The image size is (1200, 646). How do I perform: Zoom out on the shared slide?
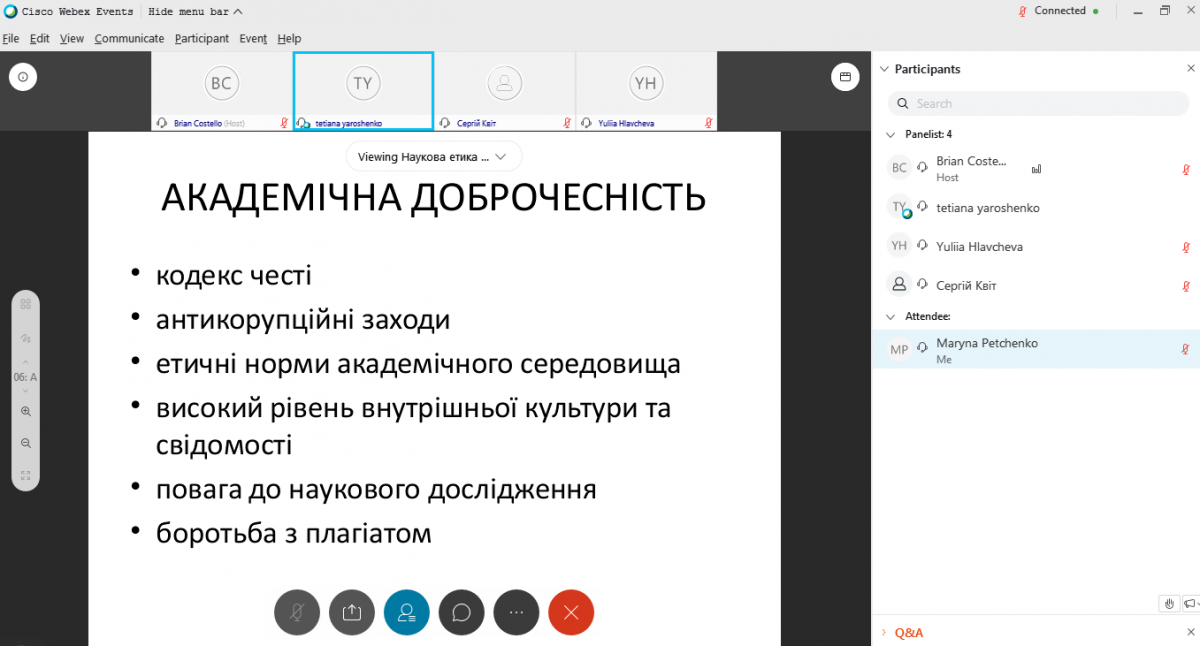coord(26,443)
